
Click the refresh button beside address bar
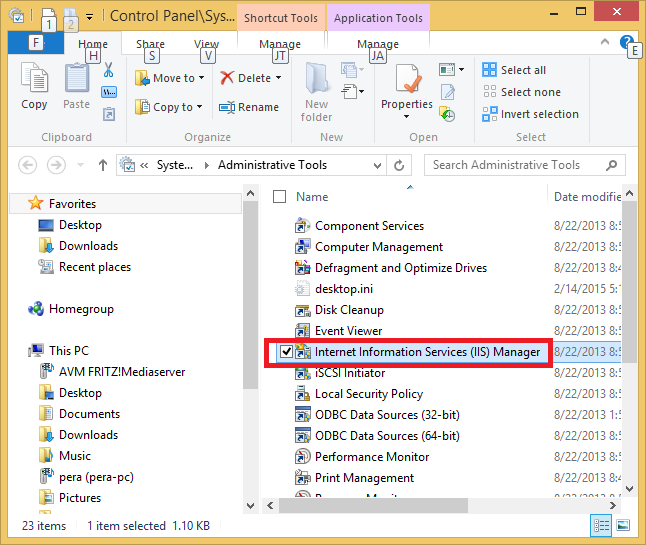(x=399, y=166)
